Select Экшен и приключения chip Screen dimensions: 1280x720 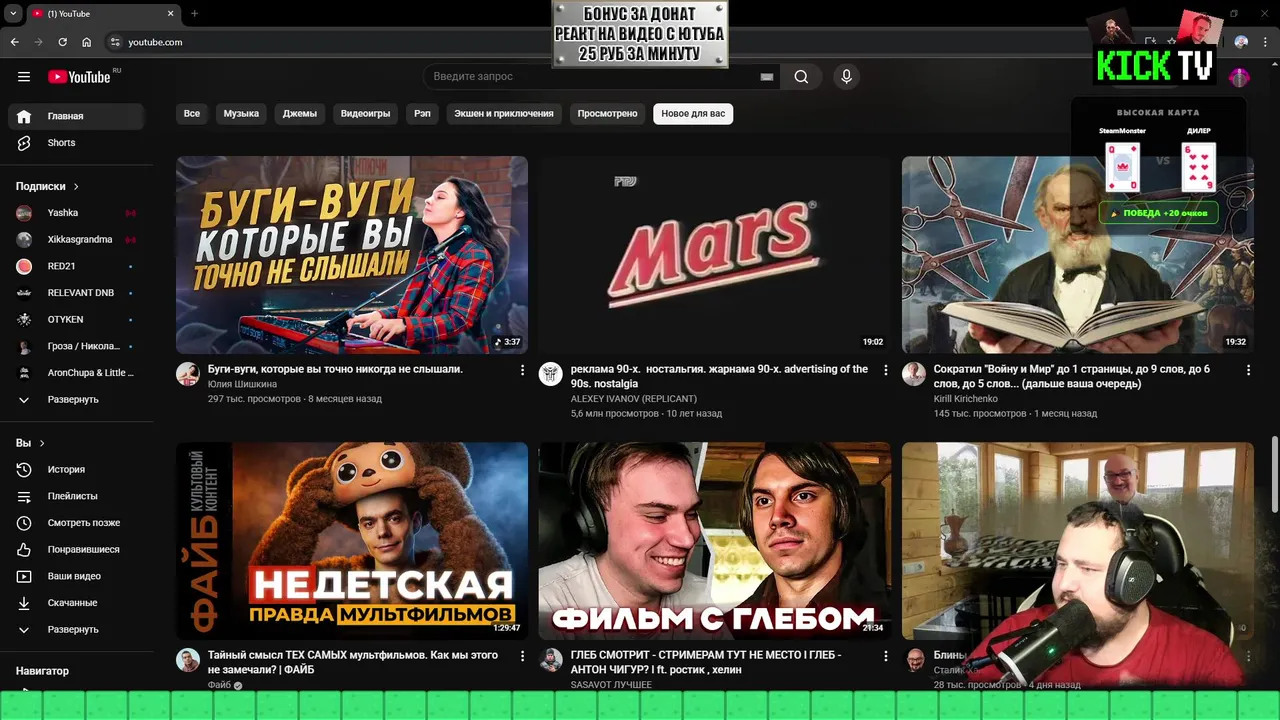coord(504,114)
